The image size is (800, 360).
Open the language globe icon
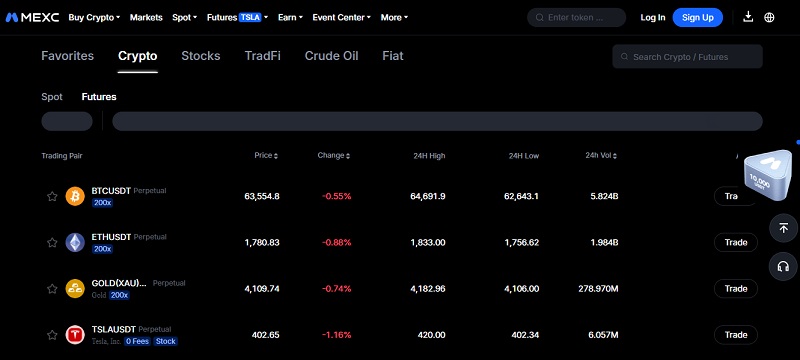pos(769,17)
